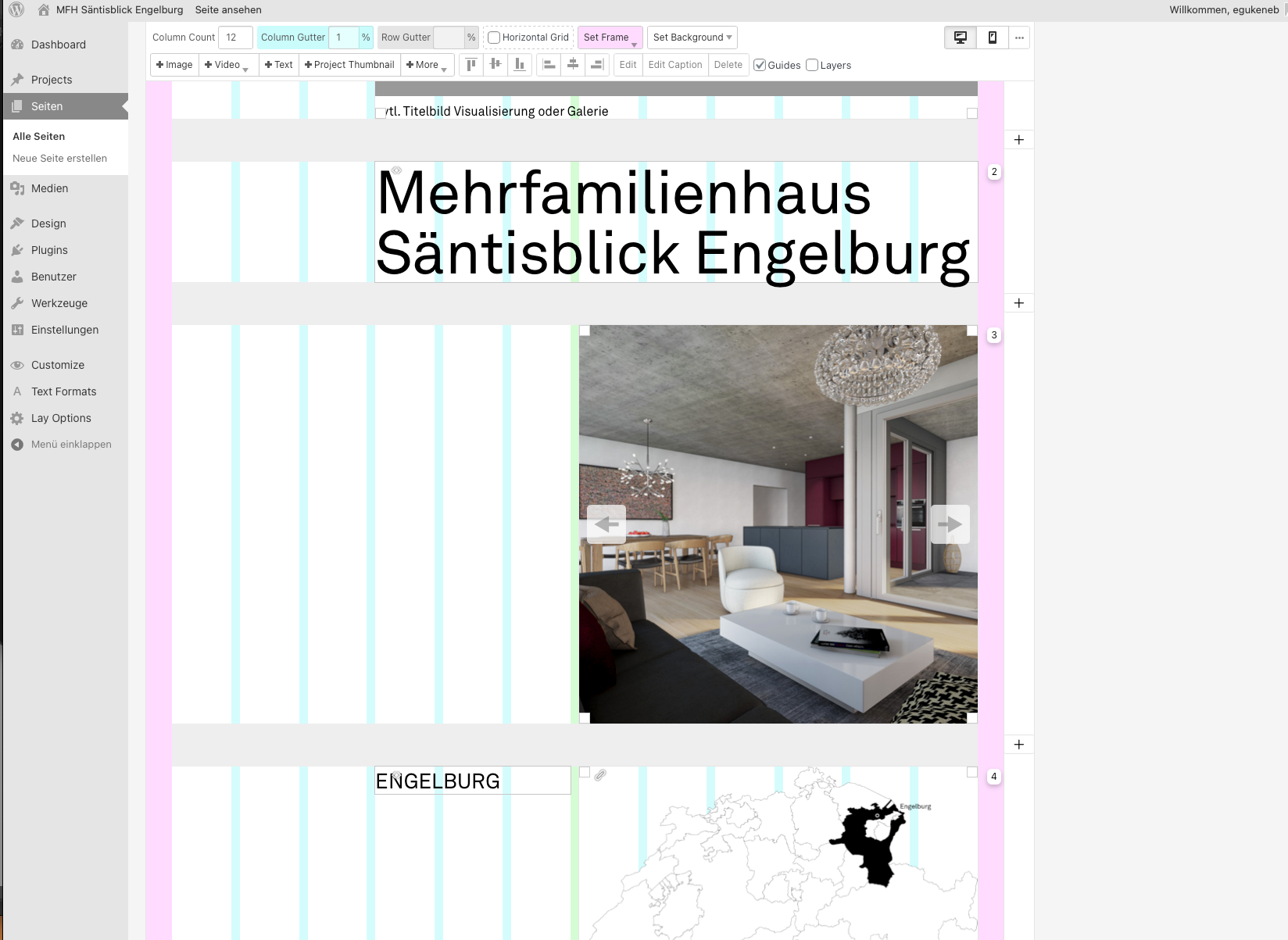The width and height of the screenshot is (1288, 940).
Task: Align selected element to the right
Action: 597,65
